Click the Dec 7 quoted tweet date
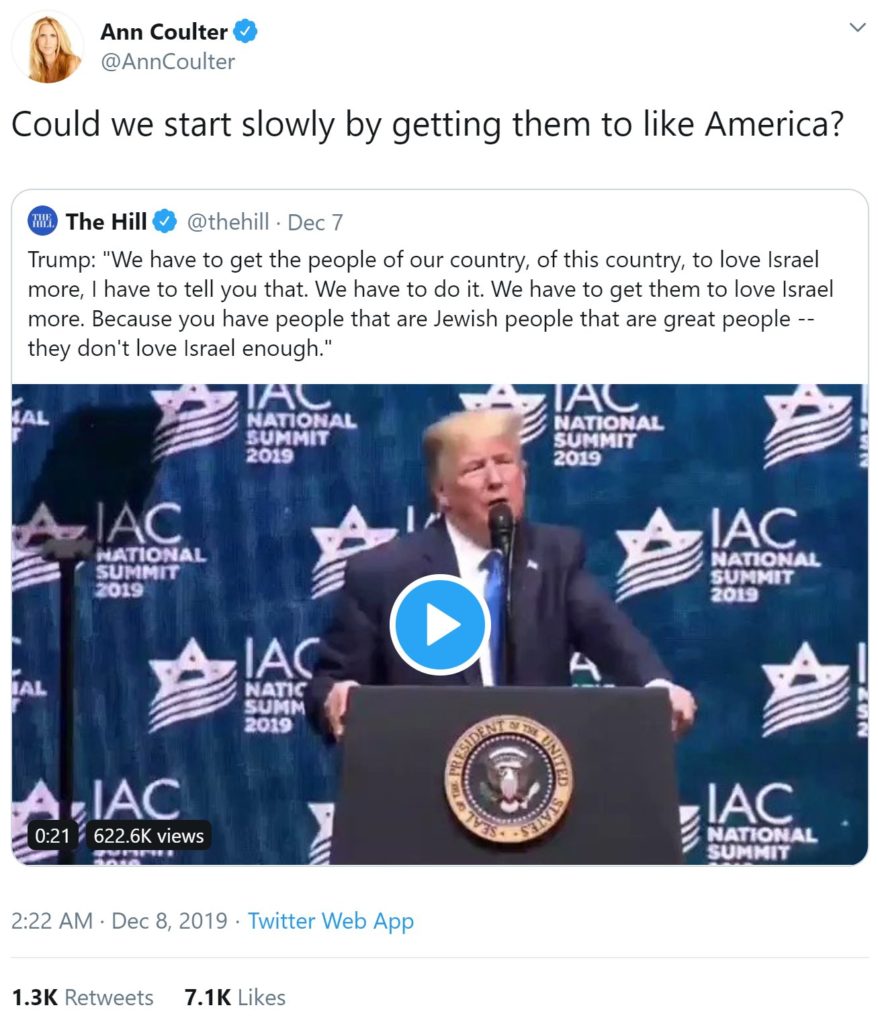Screen dimensions: 878x1024 [x=315, y=223]
